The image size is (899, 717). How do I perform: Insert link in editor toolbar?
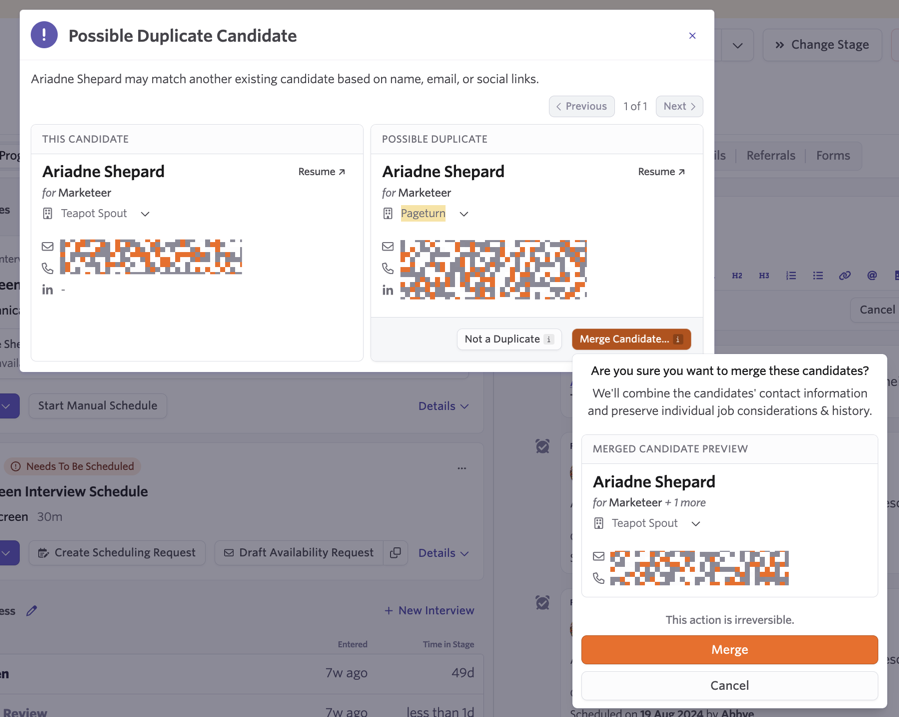(x=845, y=276)
